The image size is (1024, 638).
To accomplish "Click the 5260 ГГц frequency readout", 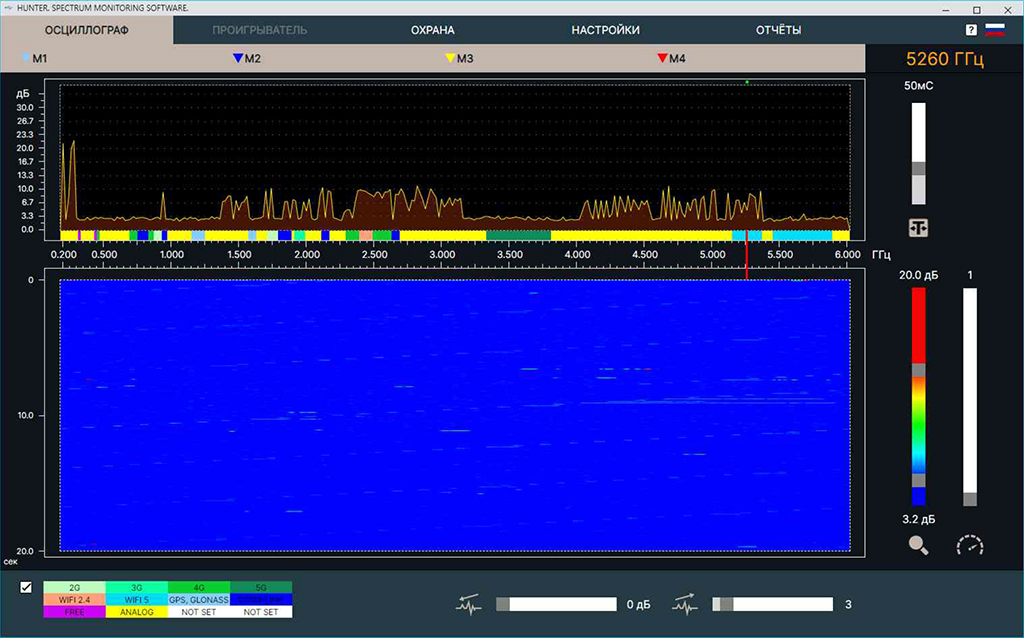I will (x=944, y=59).
